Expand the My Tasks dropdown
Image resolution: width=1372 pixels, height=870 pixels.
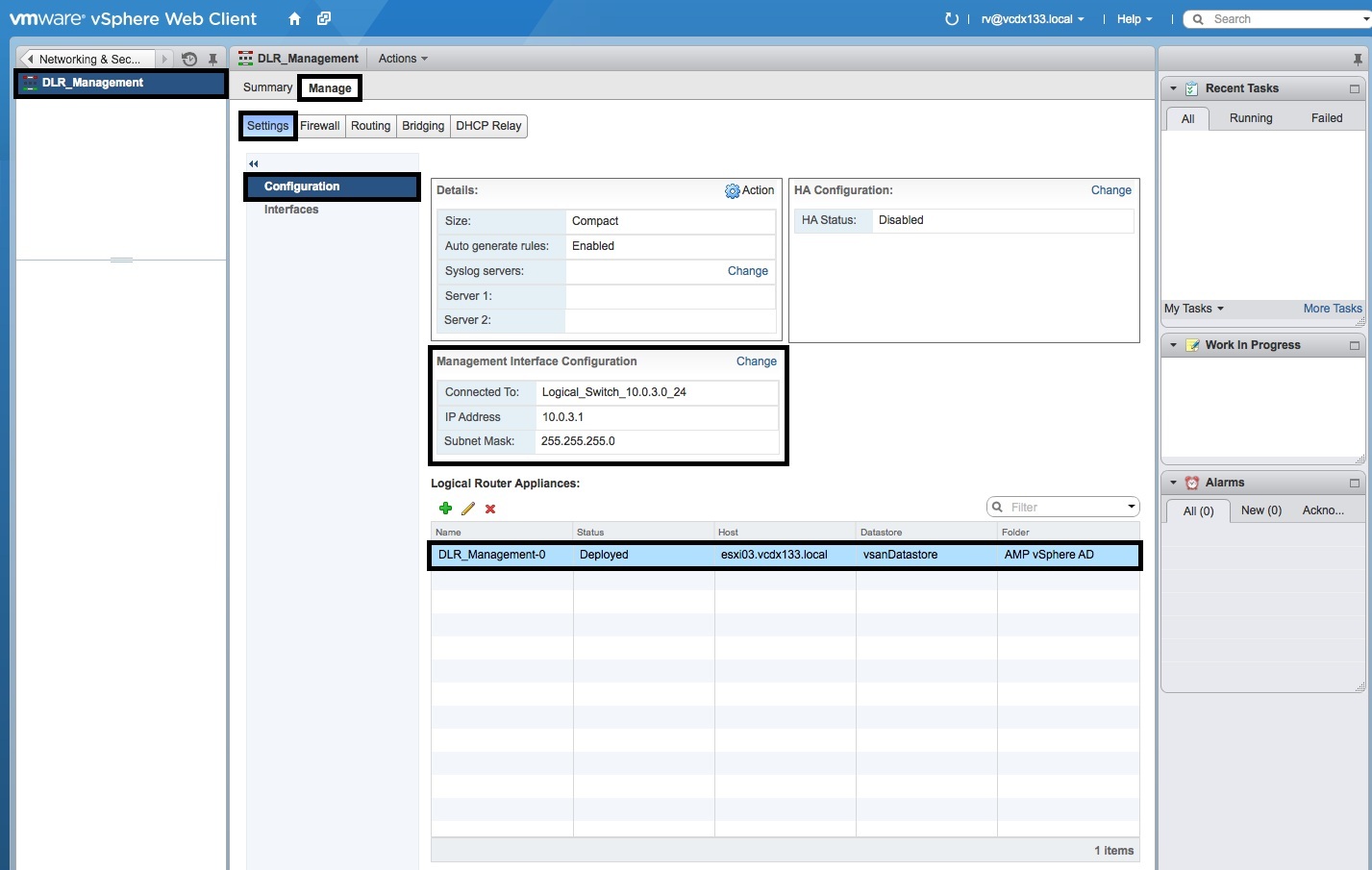coord(1194,309)
